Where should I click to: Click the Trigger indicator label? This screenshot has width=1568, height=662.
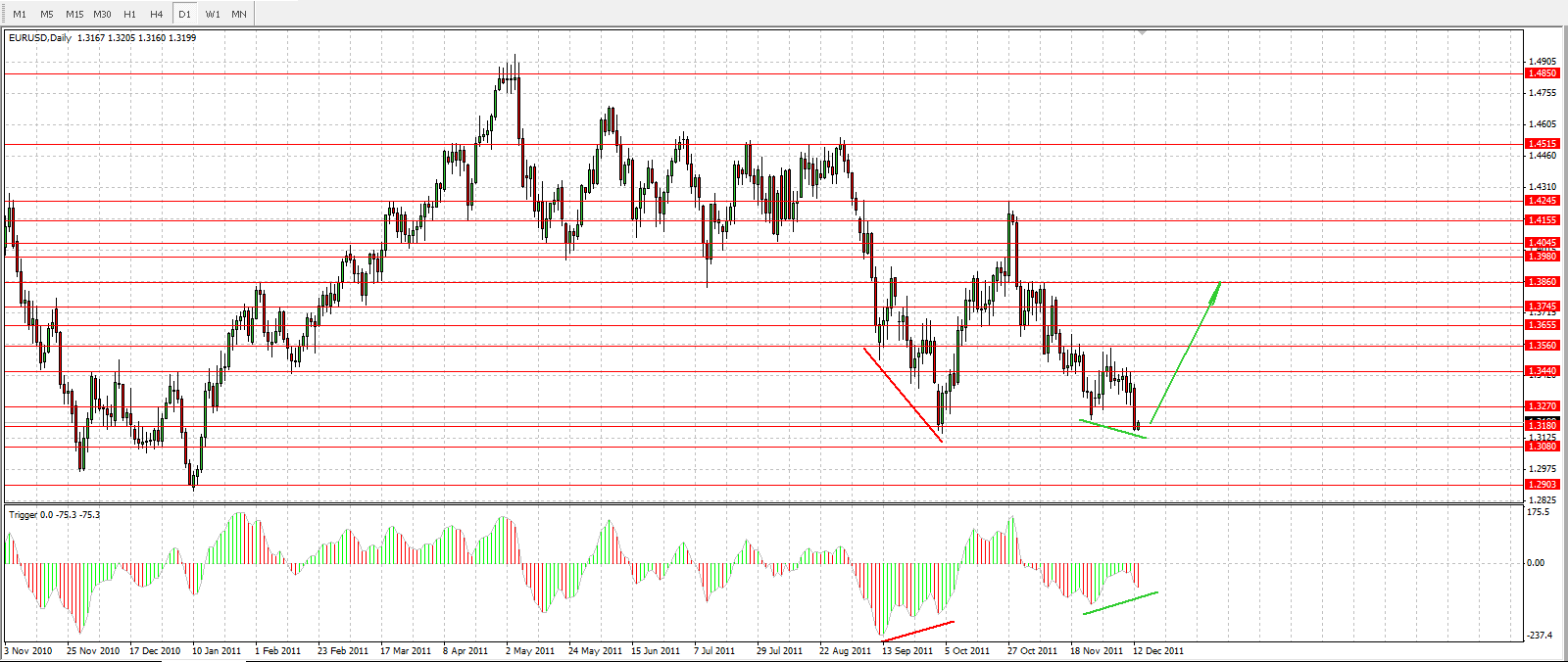(x=54, y=514)
